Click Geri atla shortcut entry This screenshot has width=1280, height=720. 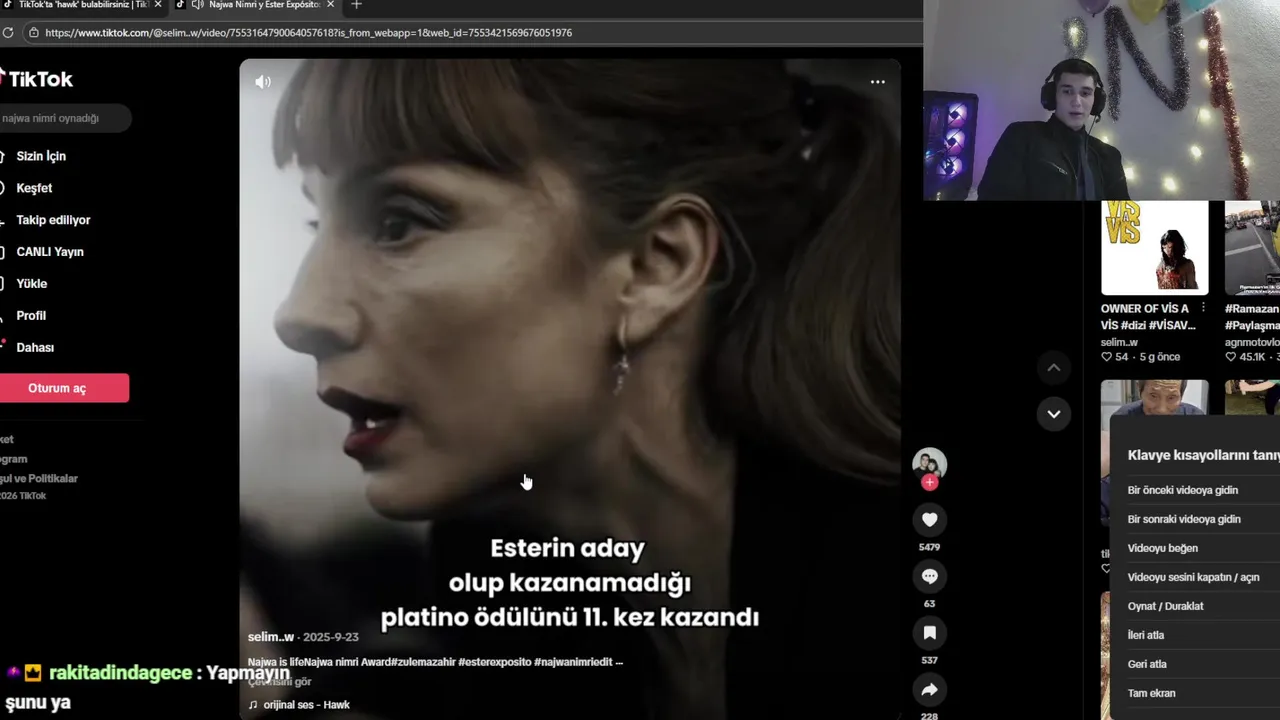click(1147, 664)
